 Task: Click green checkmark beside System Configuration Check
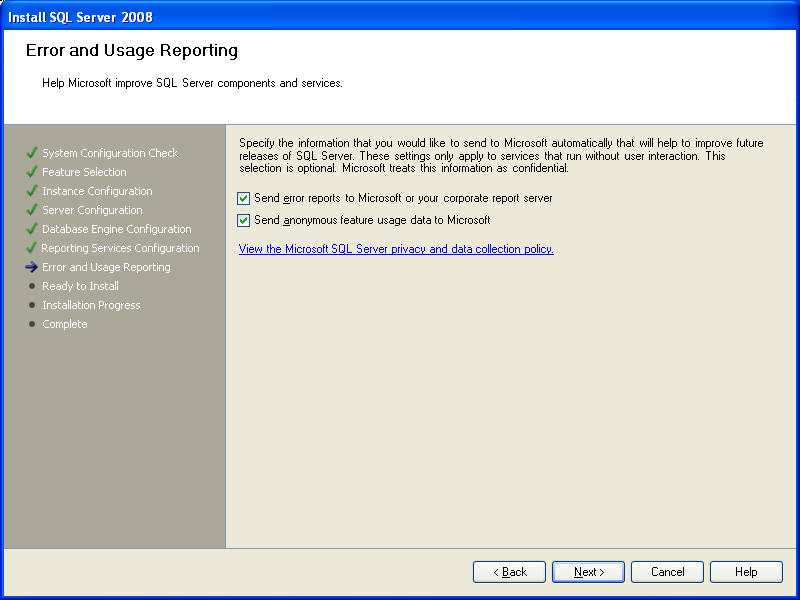point(32,153)
